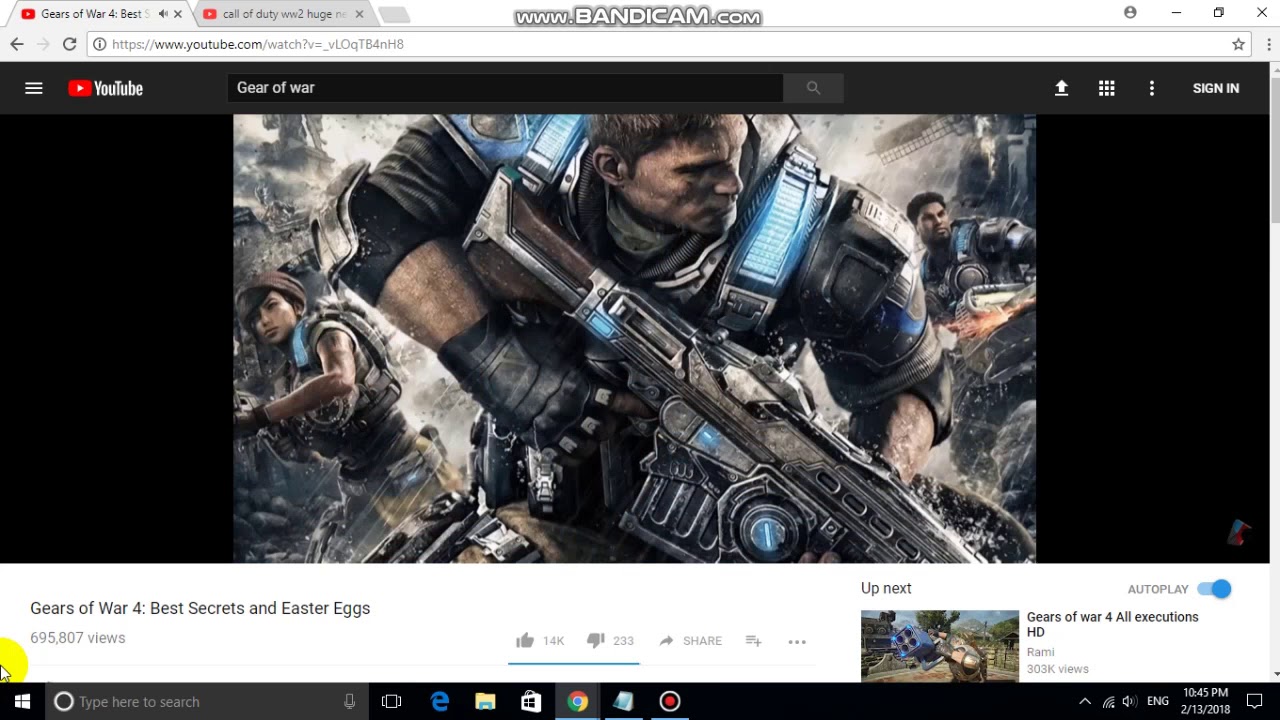
Task: View site information icon in address bar
Action: click(98, 44)
